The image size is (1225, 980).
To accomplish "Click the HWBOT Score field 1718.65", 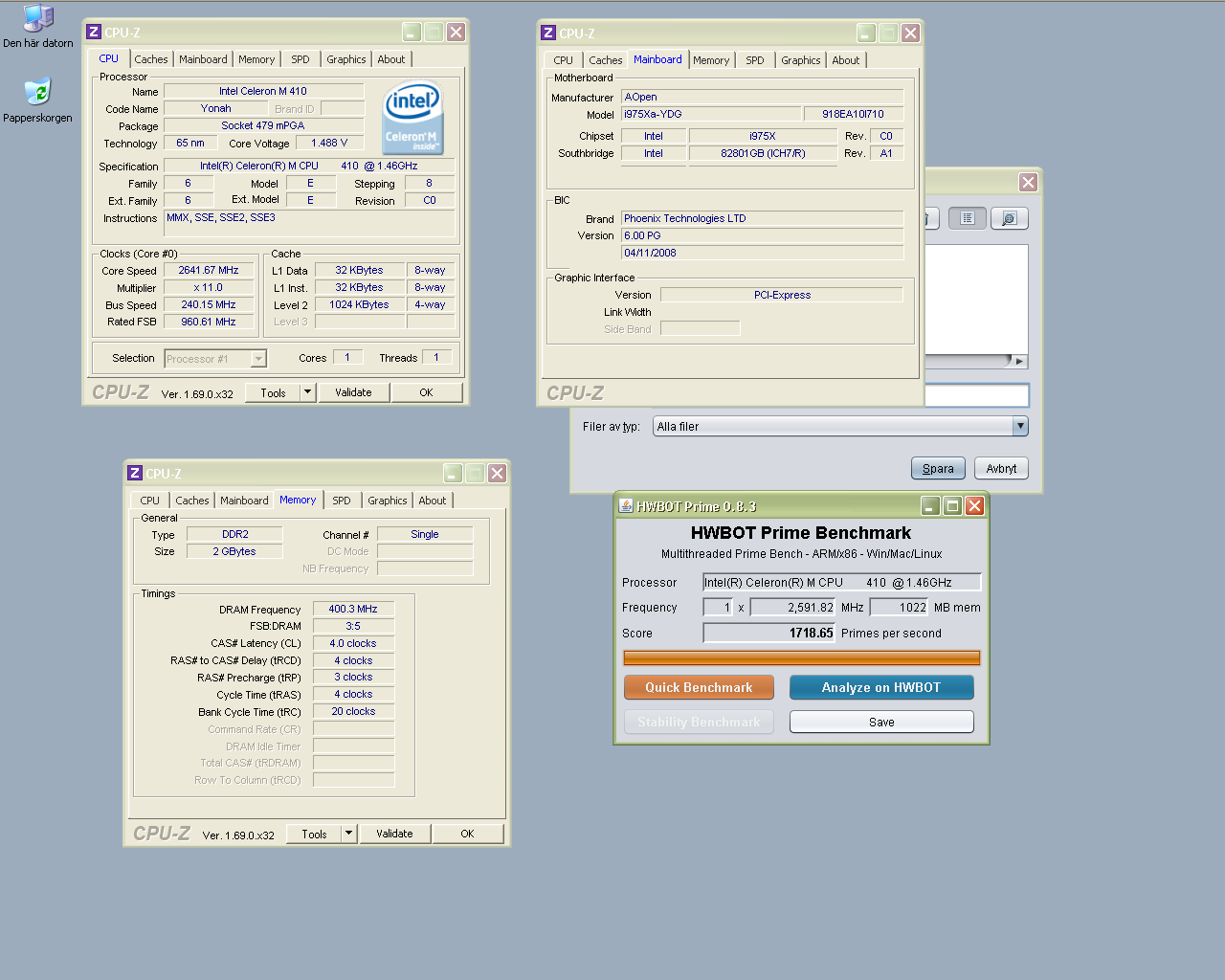I will click(769, 633).
